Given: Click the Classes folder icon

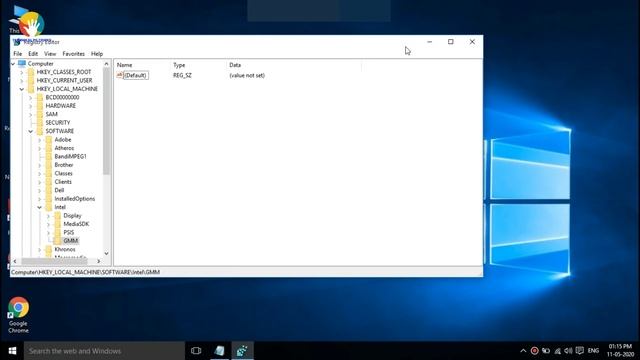Looking at the screenshot, I should point(49,173).
